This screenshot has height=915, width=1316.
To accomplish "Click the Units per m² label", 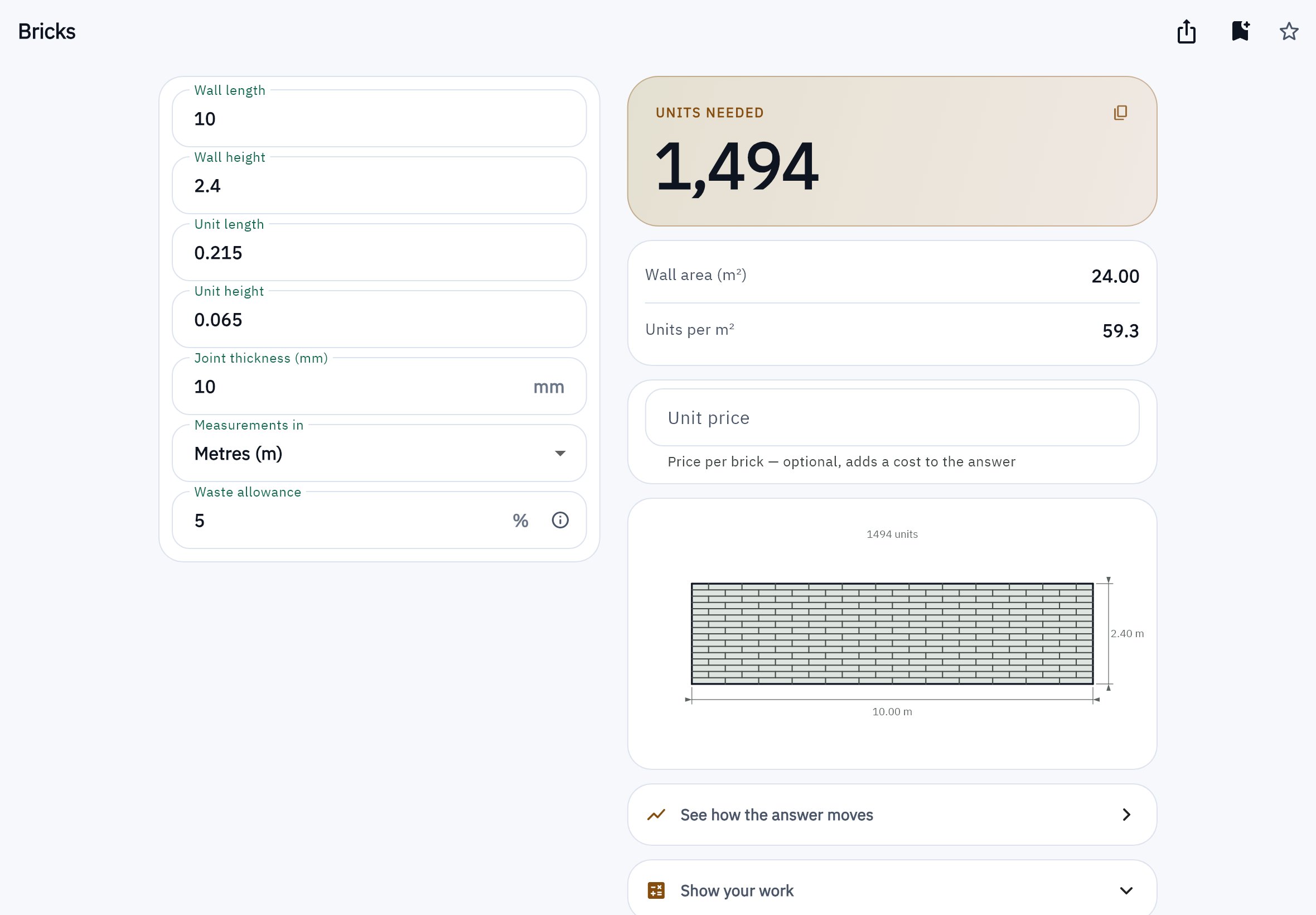I will click(689, 329).
